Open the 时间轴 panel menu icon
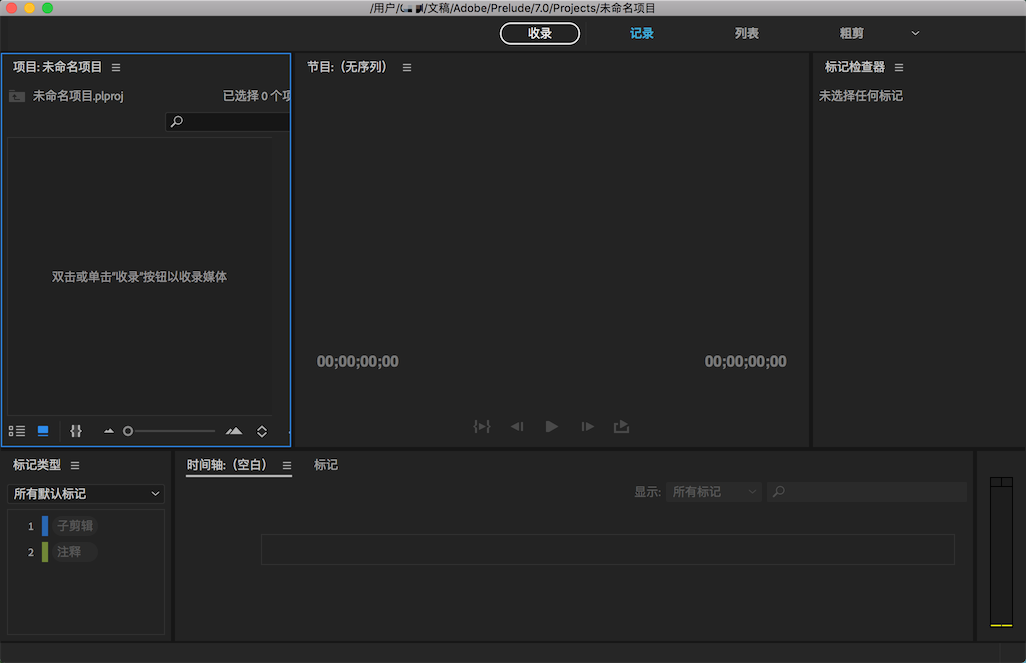Viewport: 1026px width, 663px height. (287, 465)
